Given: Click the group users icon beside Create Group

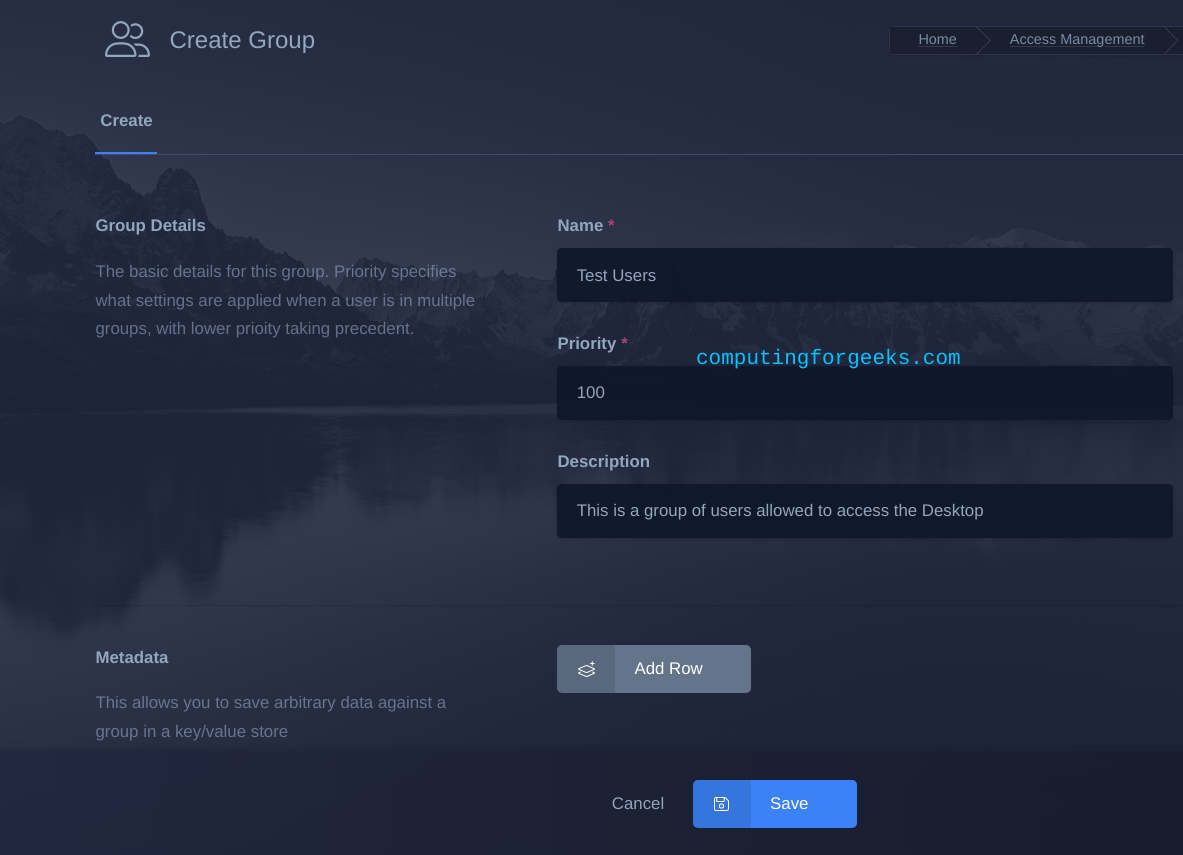Looking at the screenshot, I should point(127,39).
